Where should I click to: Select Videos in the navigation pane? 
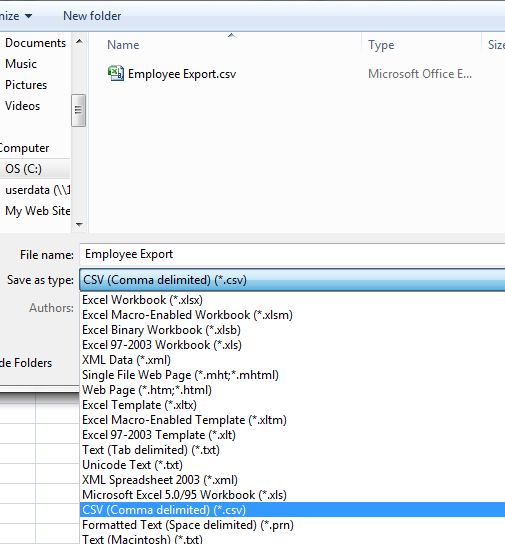23,106
